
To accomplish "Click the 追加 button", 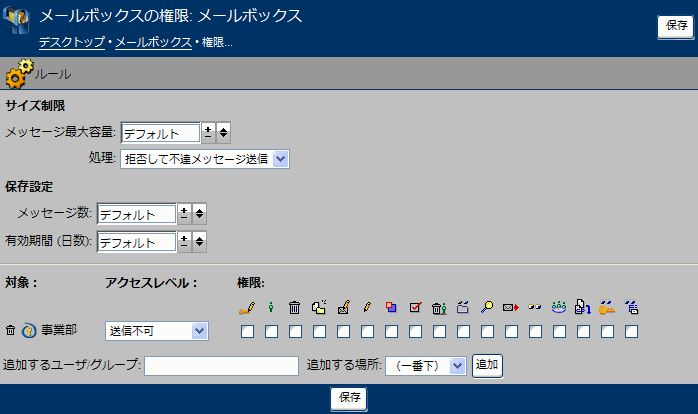I will coord(486,366).
